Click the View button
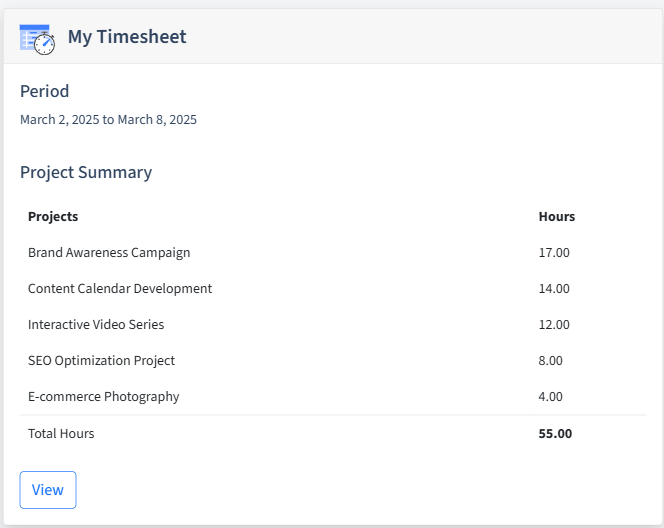Viewport: 664px width, 528px height. 48,489
